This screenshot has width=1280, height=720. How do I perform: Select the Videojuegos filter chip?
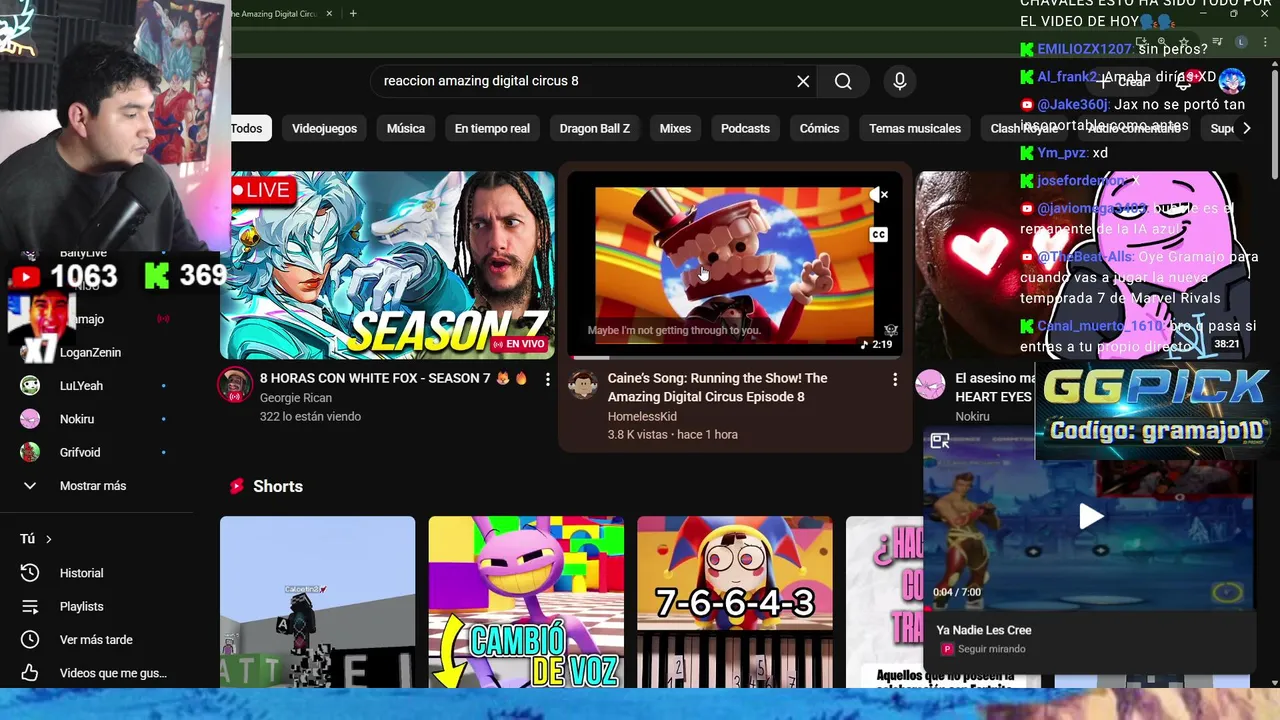pyautogui.click(x=324, y=128)
